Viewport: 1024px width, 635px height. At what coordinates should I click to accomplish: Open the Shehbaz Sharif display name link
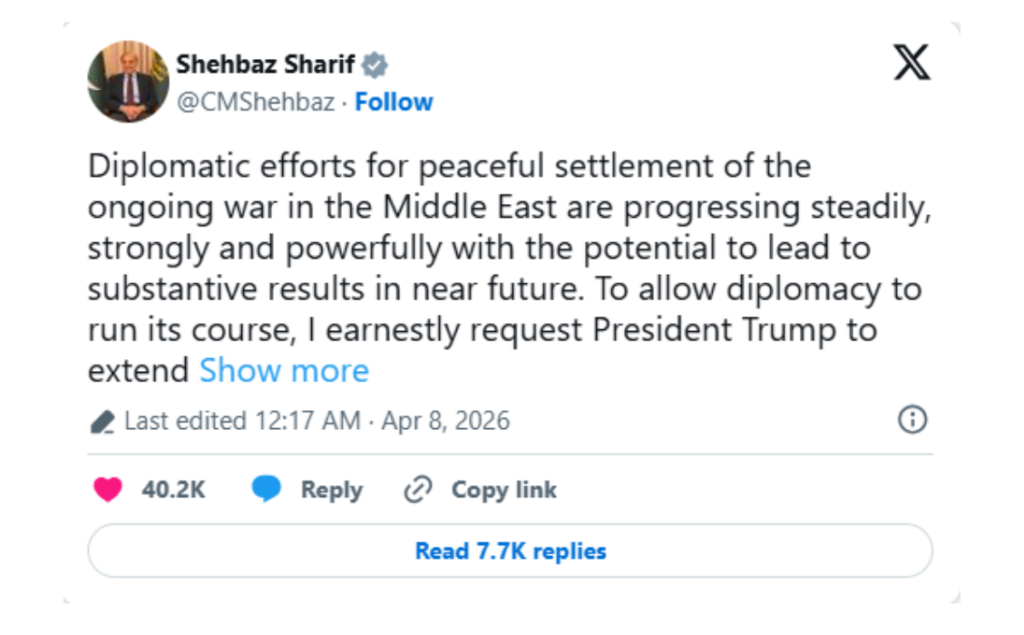click(x=264, y=65)
